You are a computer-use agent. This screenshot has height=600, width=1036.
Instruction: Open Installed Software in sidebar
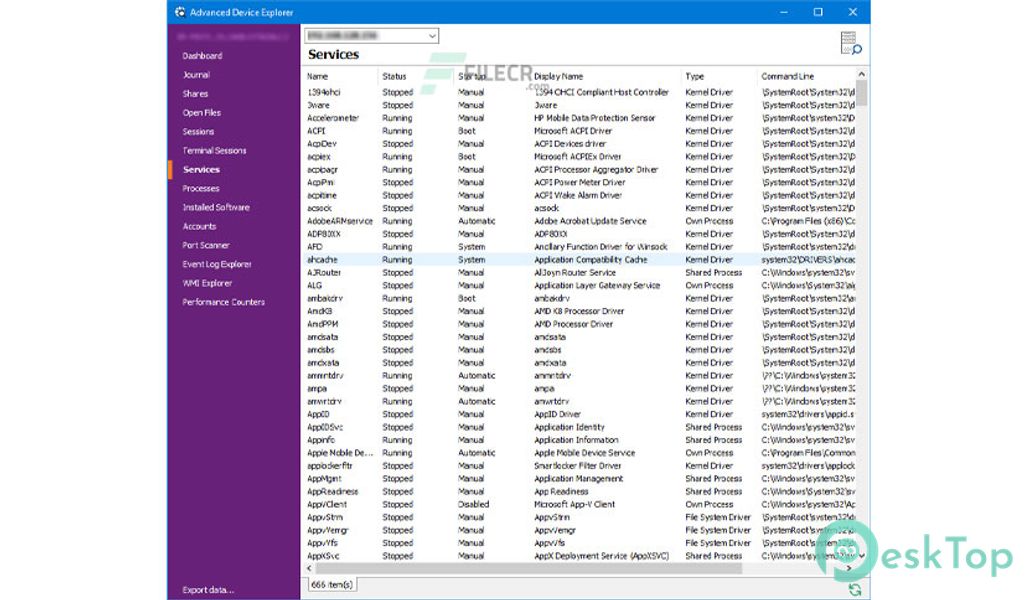click(216, 207)
